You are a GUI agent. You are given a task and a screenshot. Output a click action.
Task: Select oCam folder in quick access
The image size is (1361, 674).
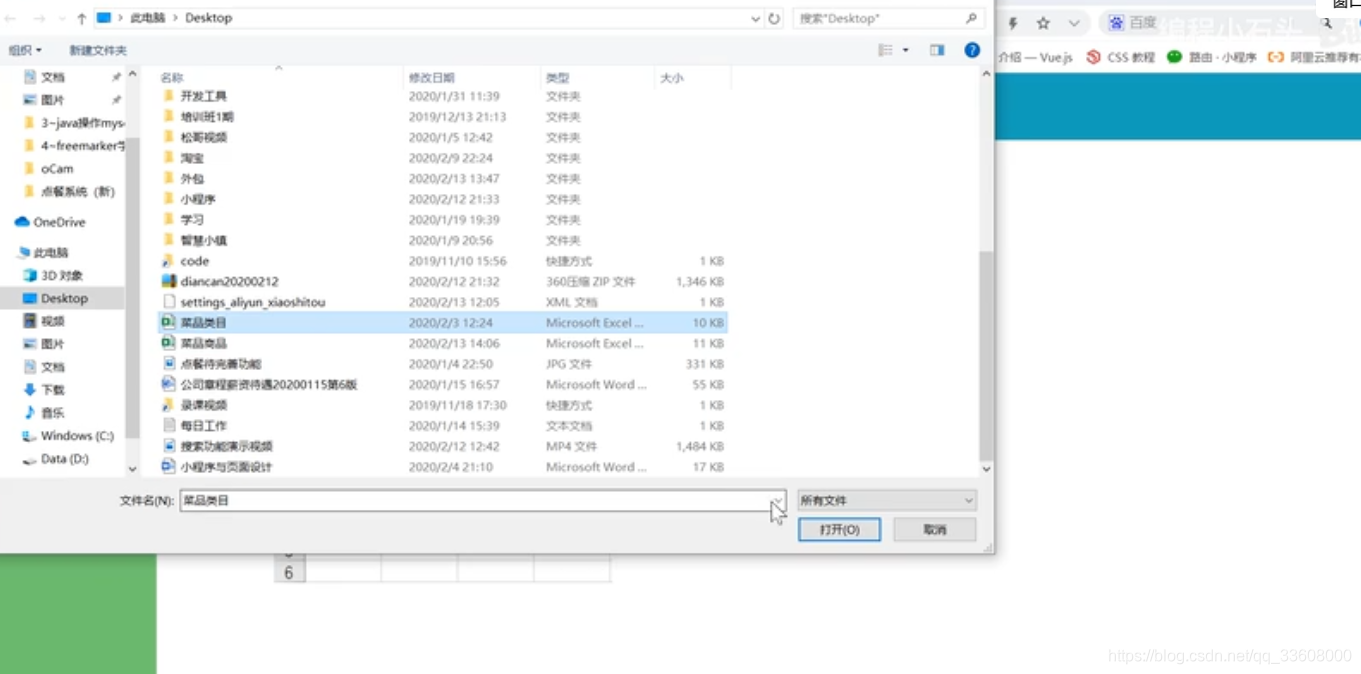(x=56, y=169)
